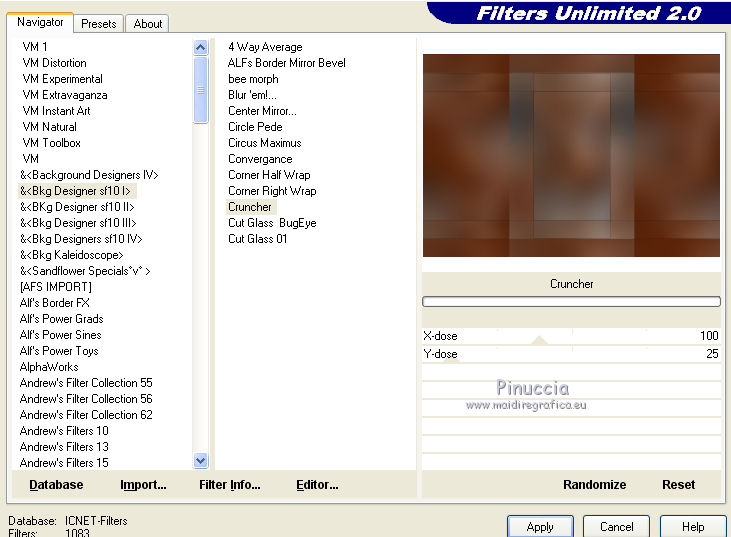Choose Center Mirror... filter

point(262,110)
